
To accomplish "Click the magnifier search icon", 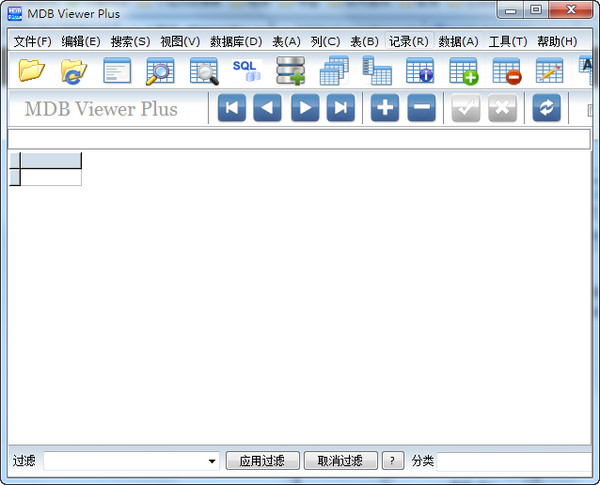I will click(160, 70).
